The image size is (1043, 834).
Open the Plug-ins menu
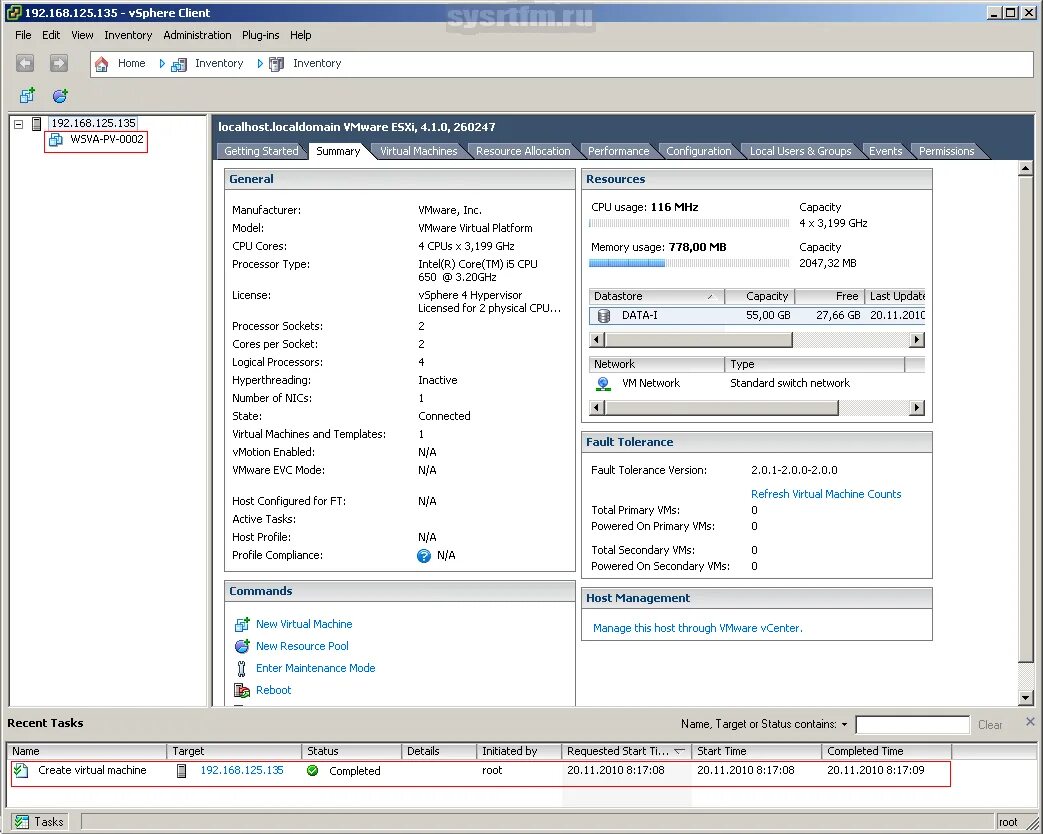click(261, 35)
